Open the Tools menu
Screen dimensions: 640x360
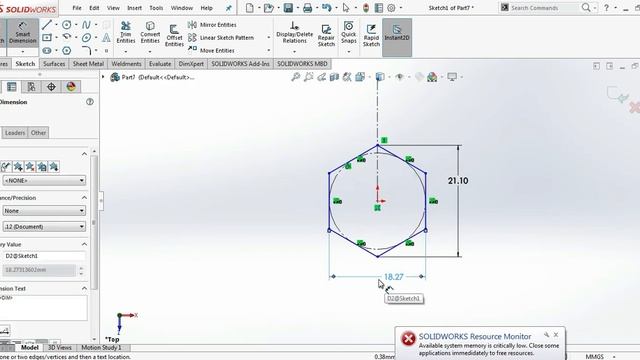click(156, 8)
